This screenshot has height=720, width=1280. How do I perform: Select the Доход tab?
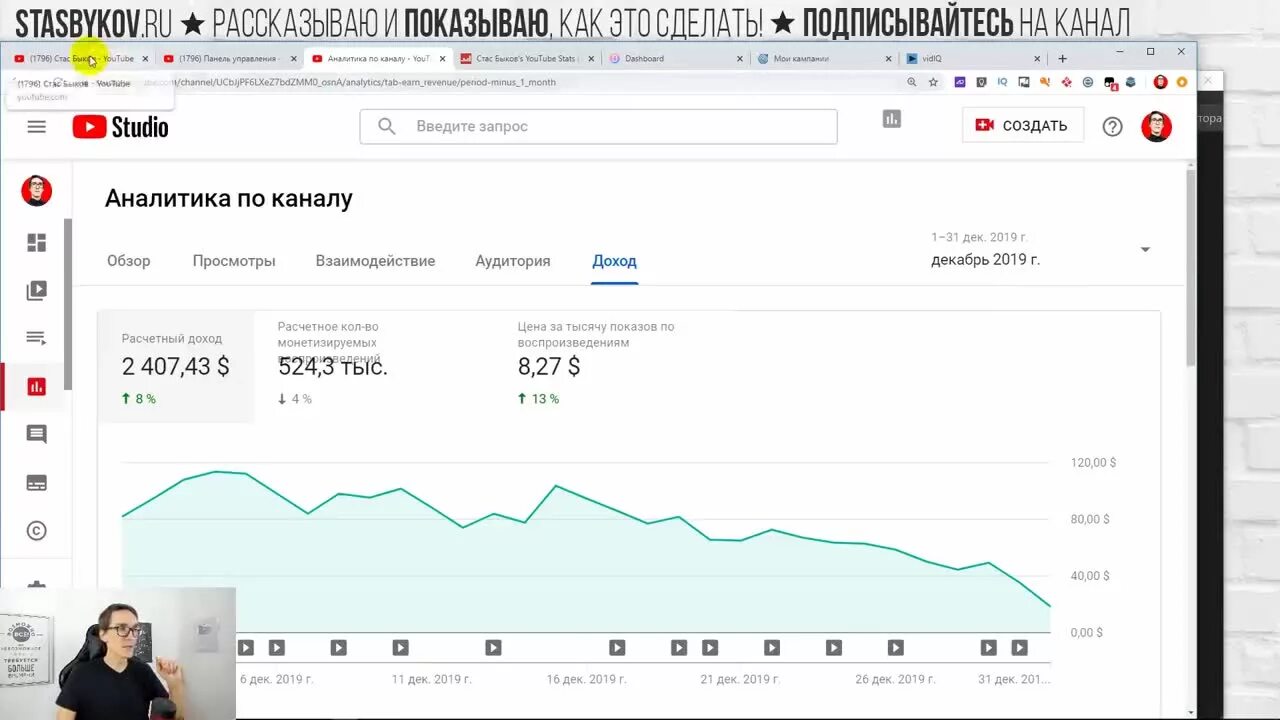click(x=614, y=261)
